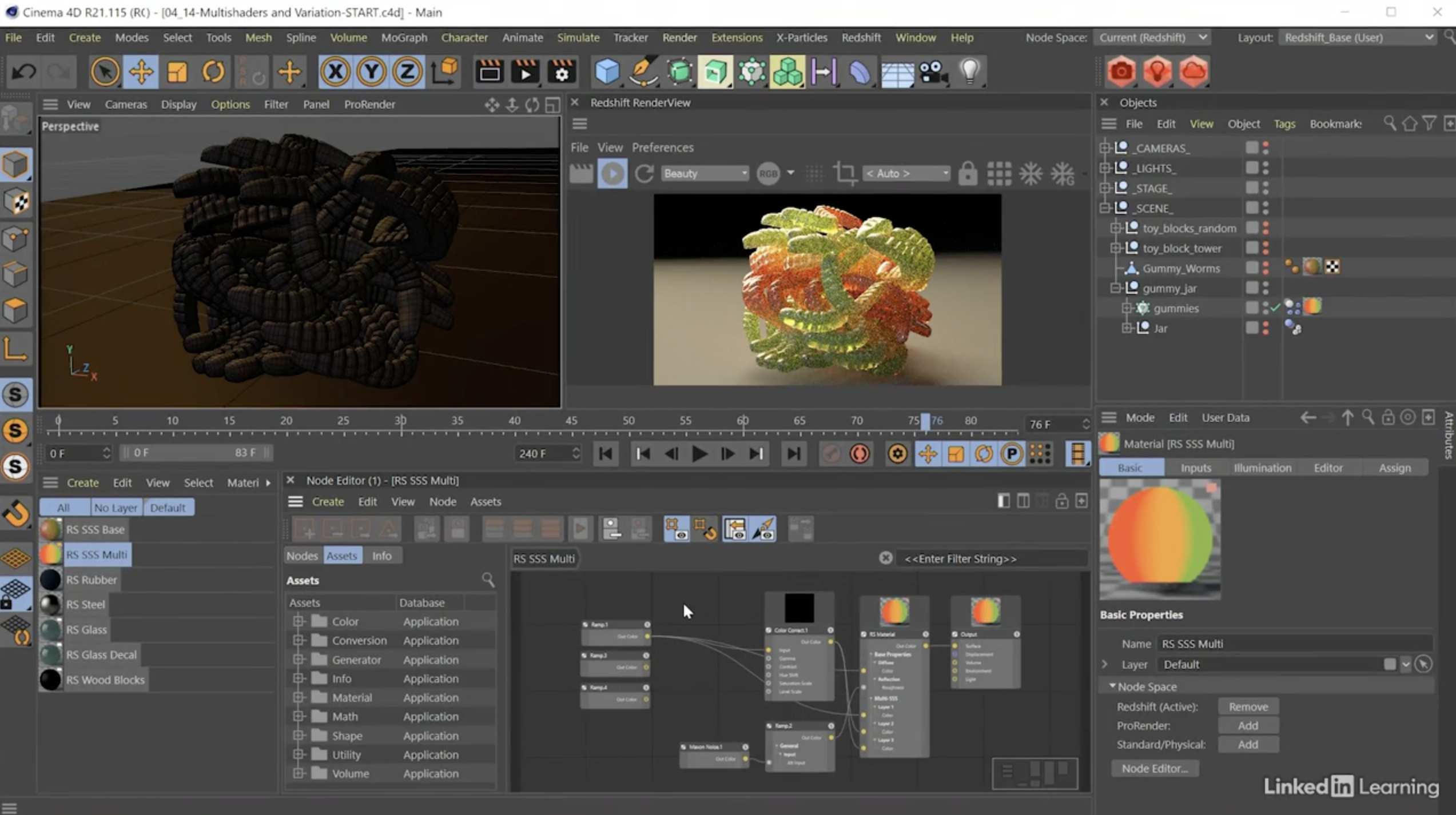Toggle the X axis lock
The image size is (1456, 815).
click(335, 72)
